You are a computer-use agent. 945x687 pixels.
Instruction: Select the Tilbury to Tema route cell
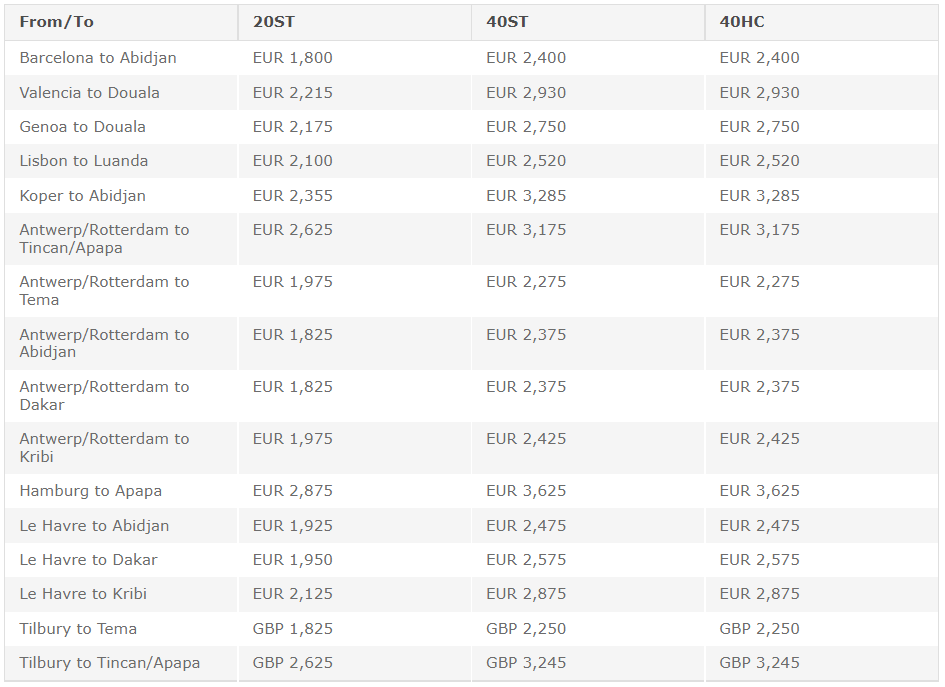[78, 629]
